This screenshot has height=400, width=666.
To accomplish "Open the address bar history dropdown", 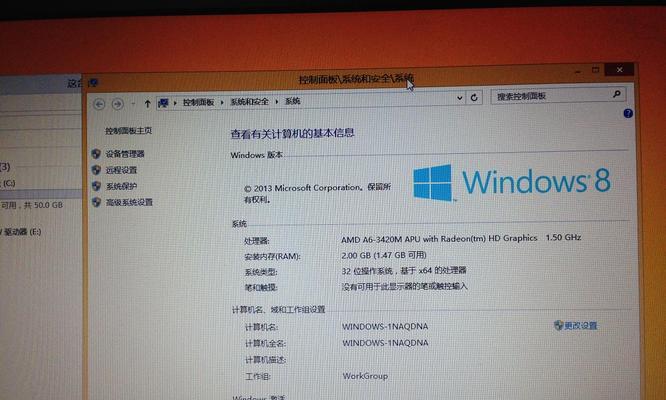I will tap(460, 98).
